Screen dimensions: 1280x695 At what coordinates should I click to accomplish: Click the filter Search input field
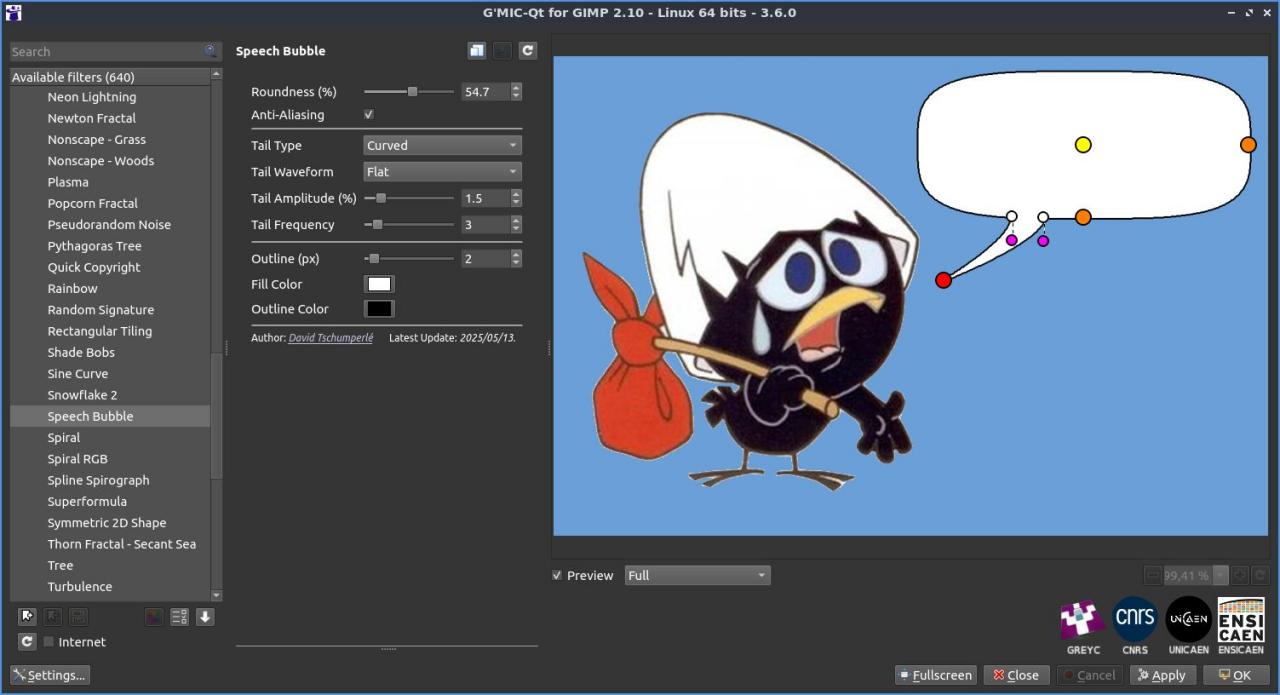coord(105,51)
